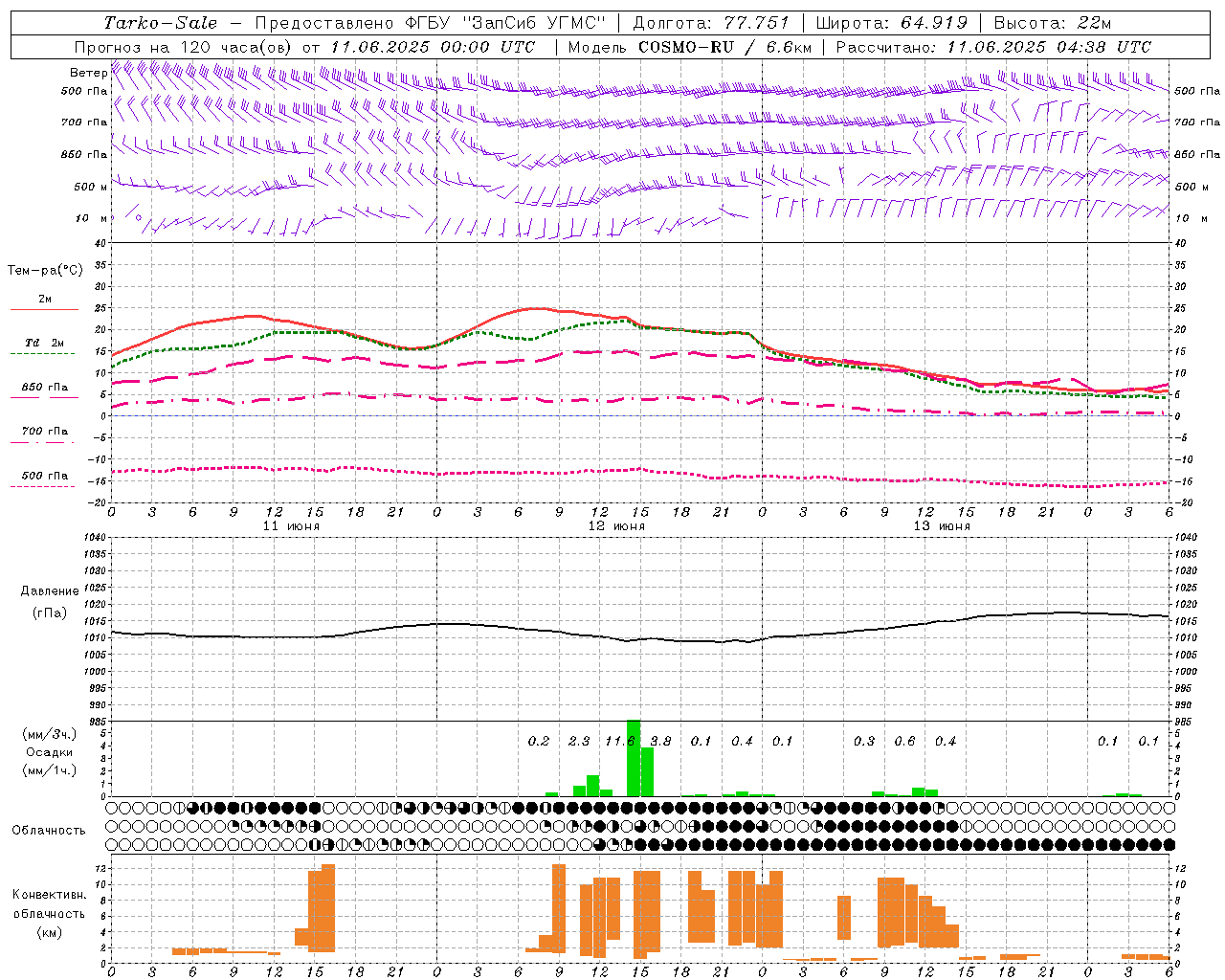Select the "Давление" pressure label
The height and width of the screenshot is (980, 1225).
click(x=50, y=591)
